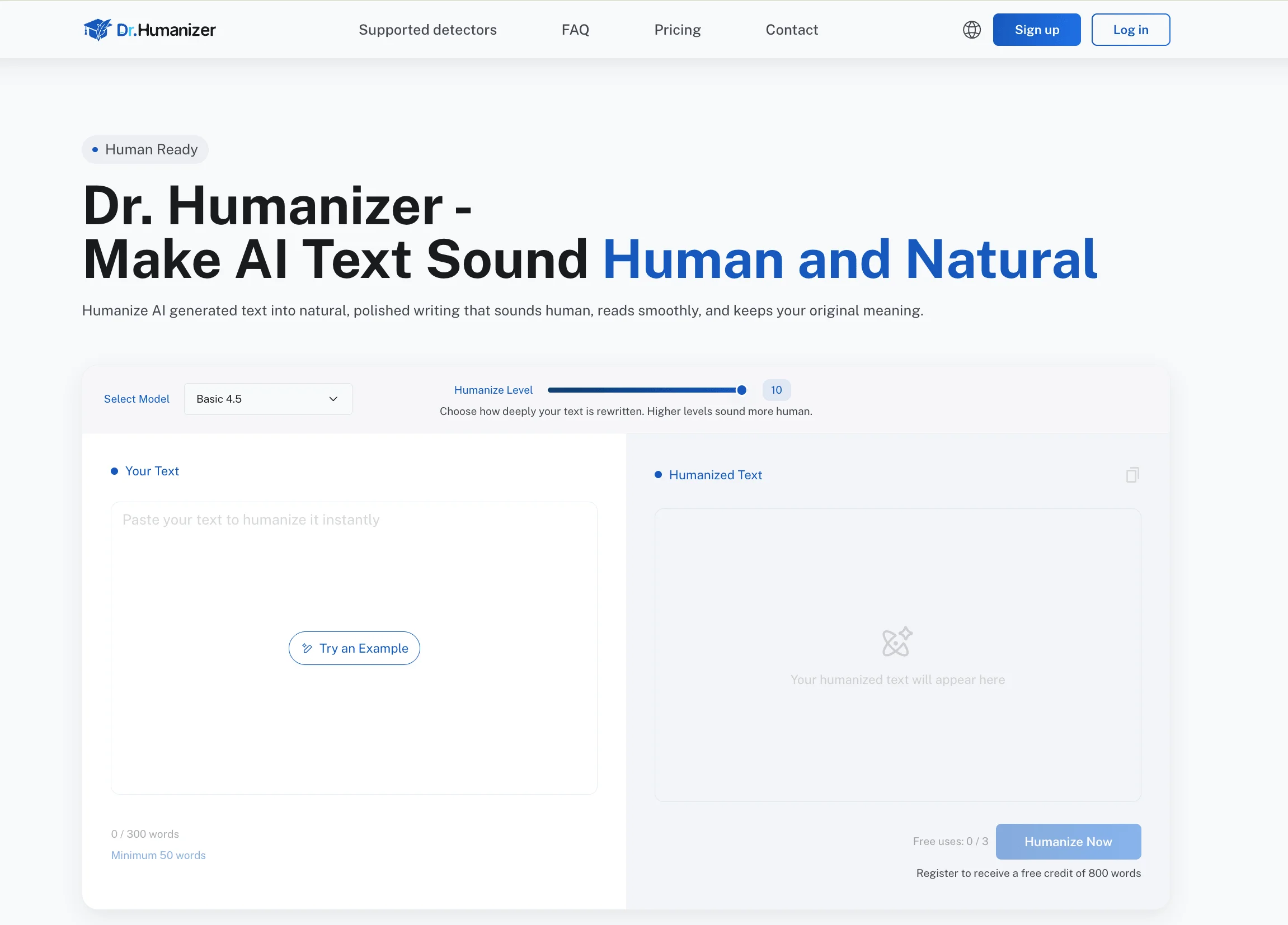Expand the Select Model dropdown
The height and width of the screenshot is (925, 1288).
(x=268, y=399)
